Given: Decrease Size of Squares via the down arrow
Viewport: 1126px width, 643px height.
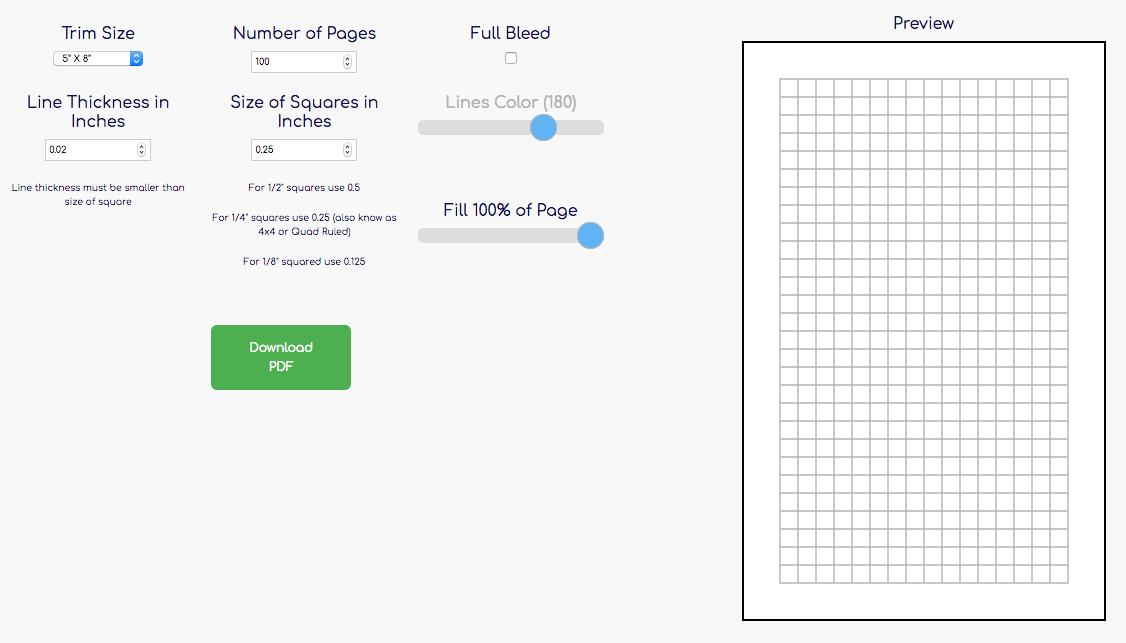Looking at the screenshot, I should (x=347, y=154).
